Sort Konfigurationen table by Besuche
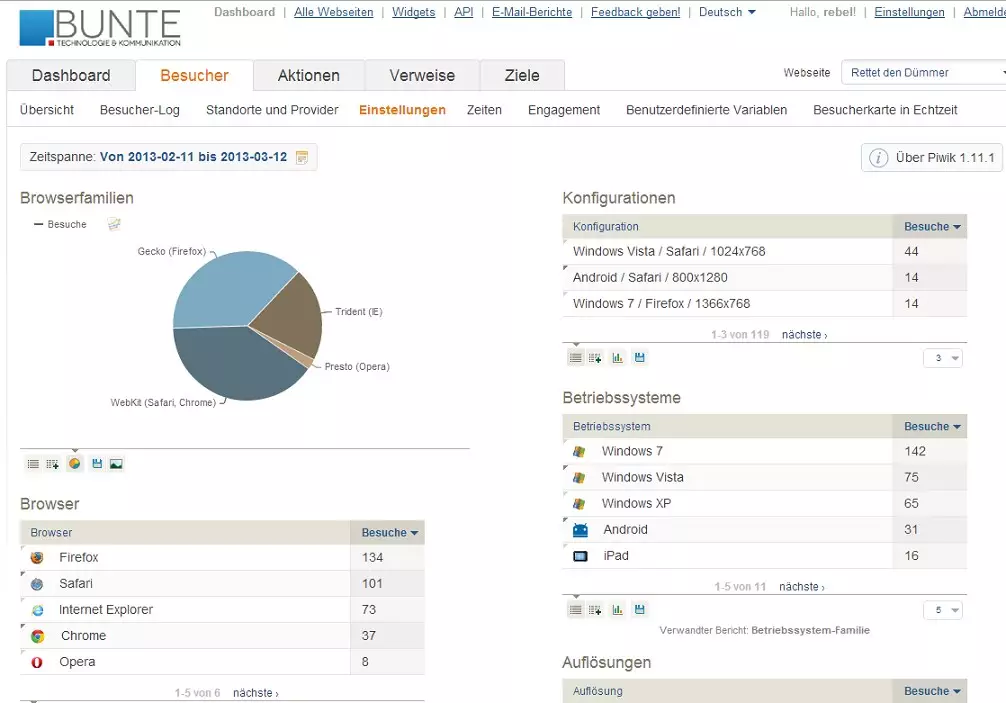Image resolution: width=1006 pixels, height=703 pixels. [x=932, y=226]
